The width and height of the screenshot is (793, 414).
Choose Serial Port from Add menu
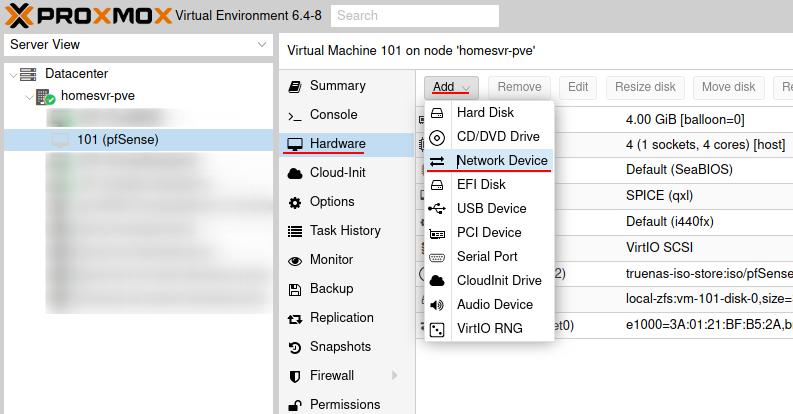(489, 257)
